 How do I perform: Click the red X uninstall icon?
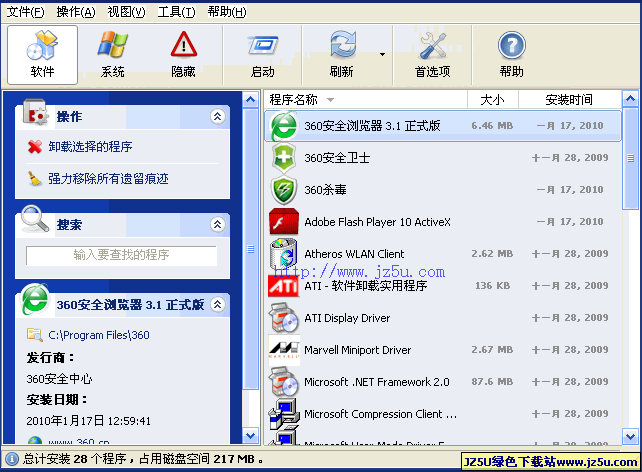pyautogui.click(x=35, y=146)
